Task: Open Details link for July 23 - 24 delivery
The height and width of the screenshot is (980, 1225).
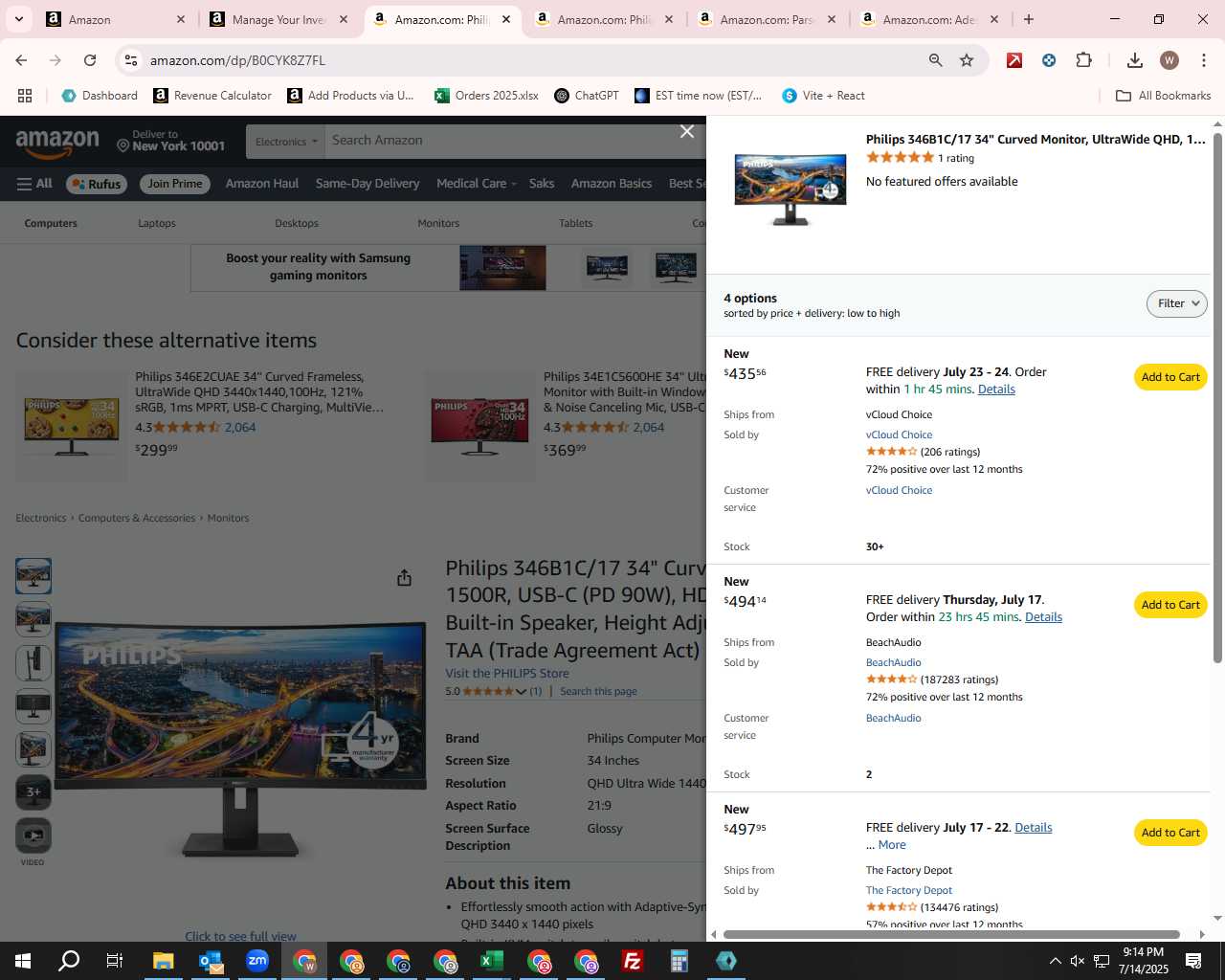Action: pos(996,390)
